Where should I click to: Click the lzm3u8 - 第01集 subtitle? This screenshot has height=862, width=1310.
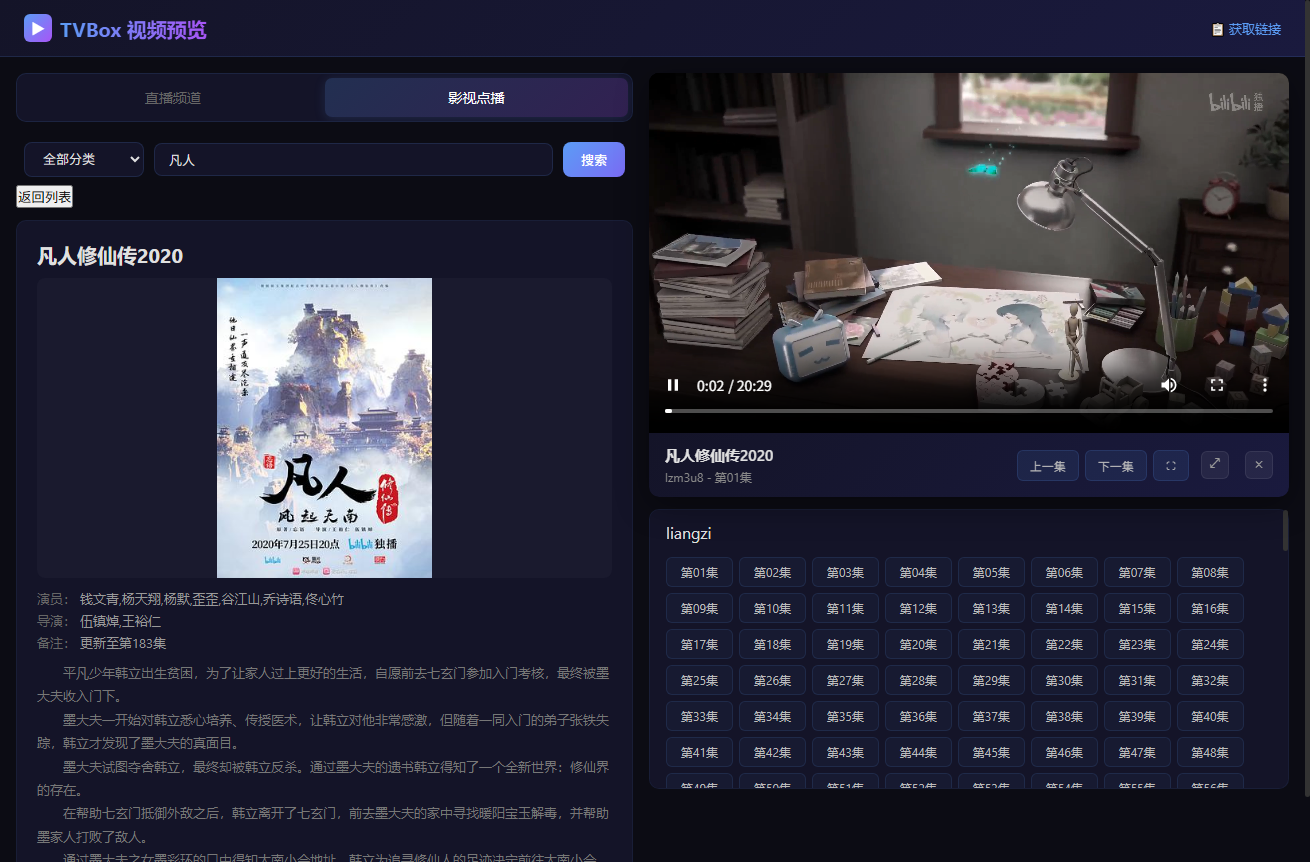(708, 478)
